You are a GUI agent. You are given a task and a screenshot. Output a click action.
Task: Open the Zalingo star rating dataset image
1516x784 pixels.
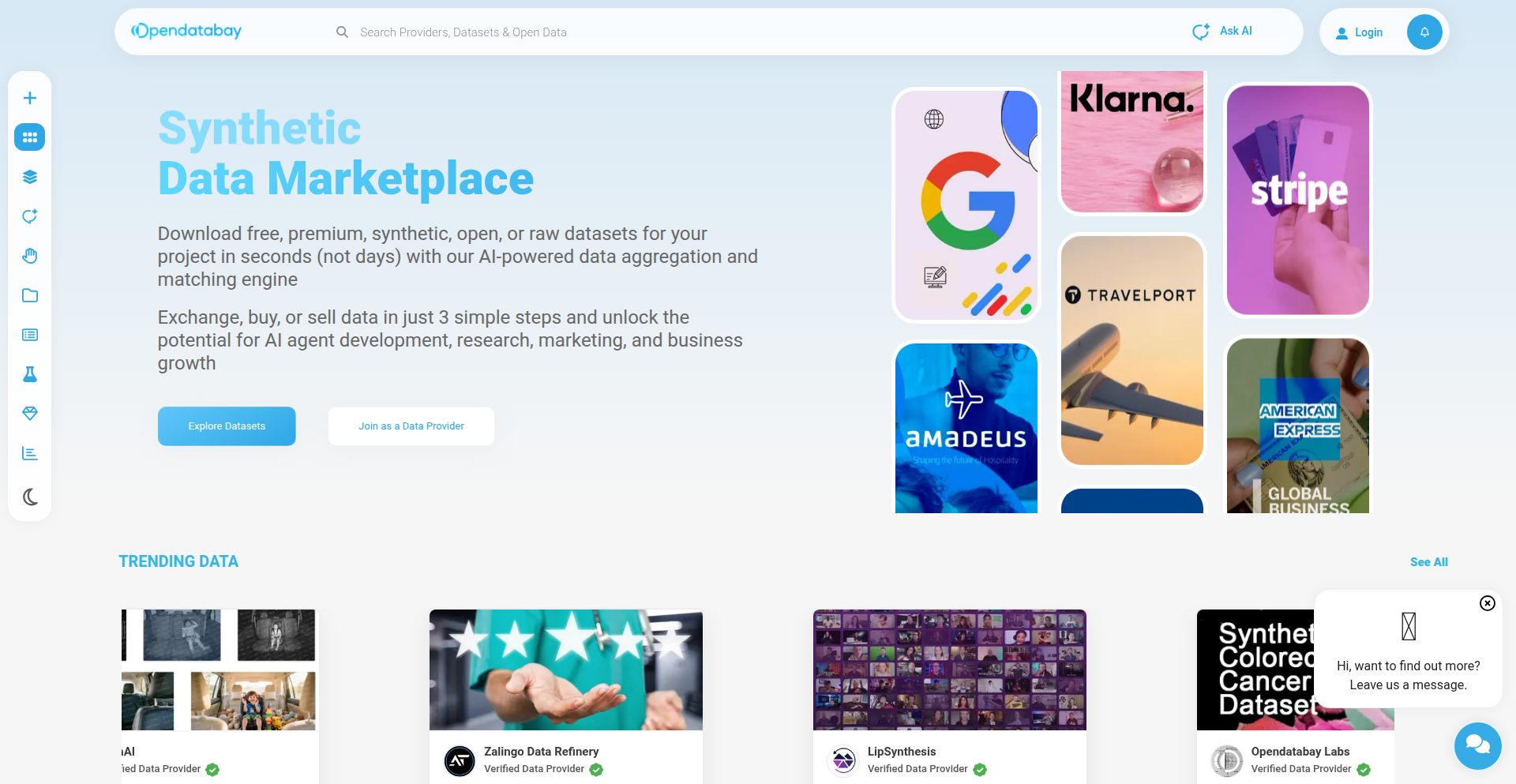click(x=566, y=670)
